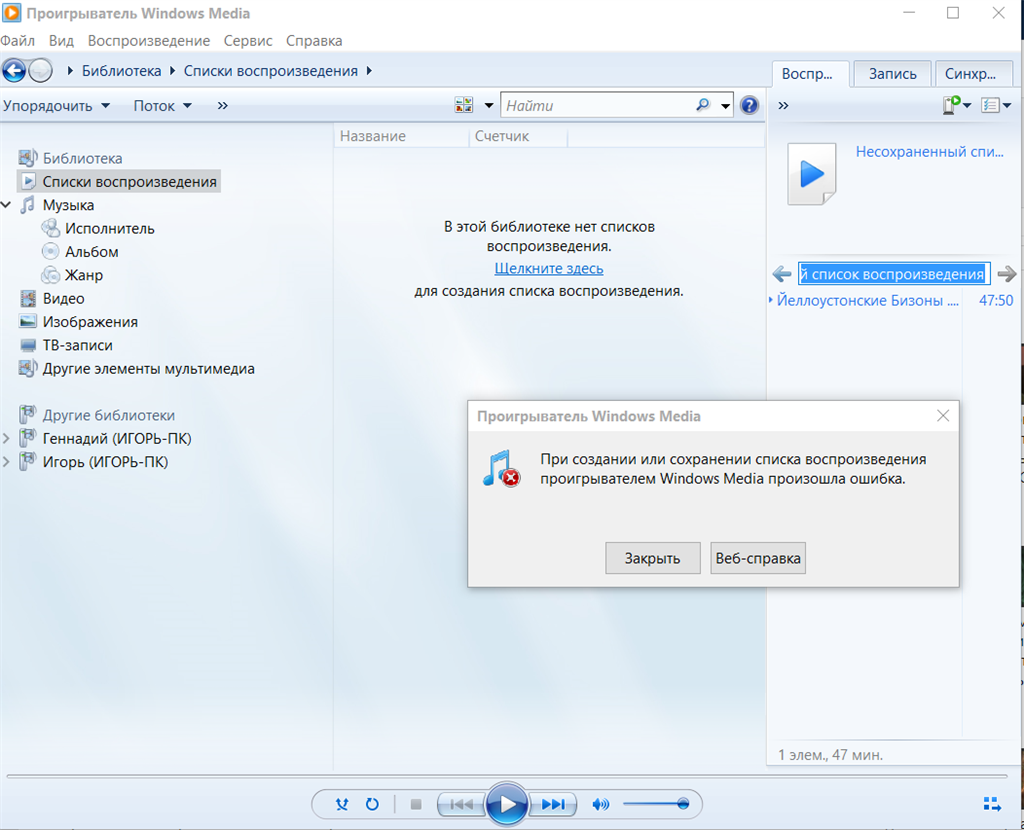Switch to the Синхр... tab
The width and height of the screenshot is (1024, 830).
pos(976,74)
